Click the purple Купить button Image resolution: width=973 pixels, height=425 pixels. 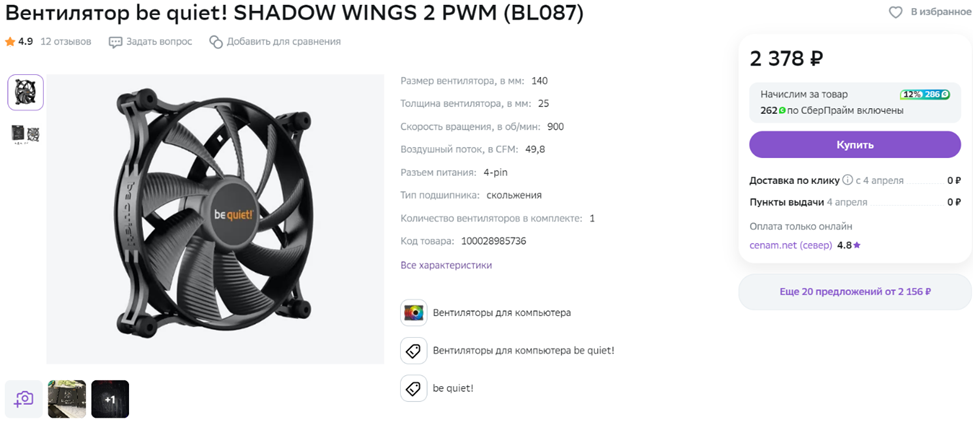point(854,145)
